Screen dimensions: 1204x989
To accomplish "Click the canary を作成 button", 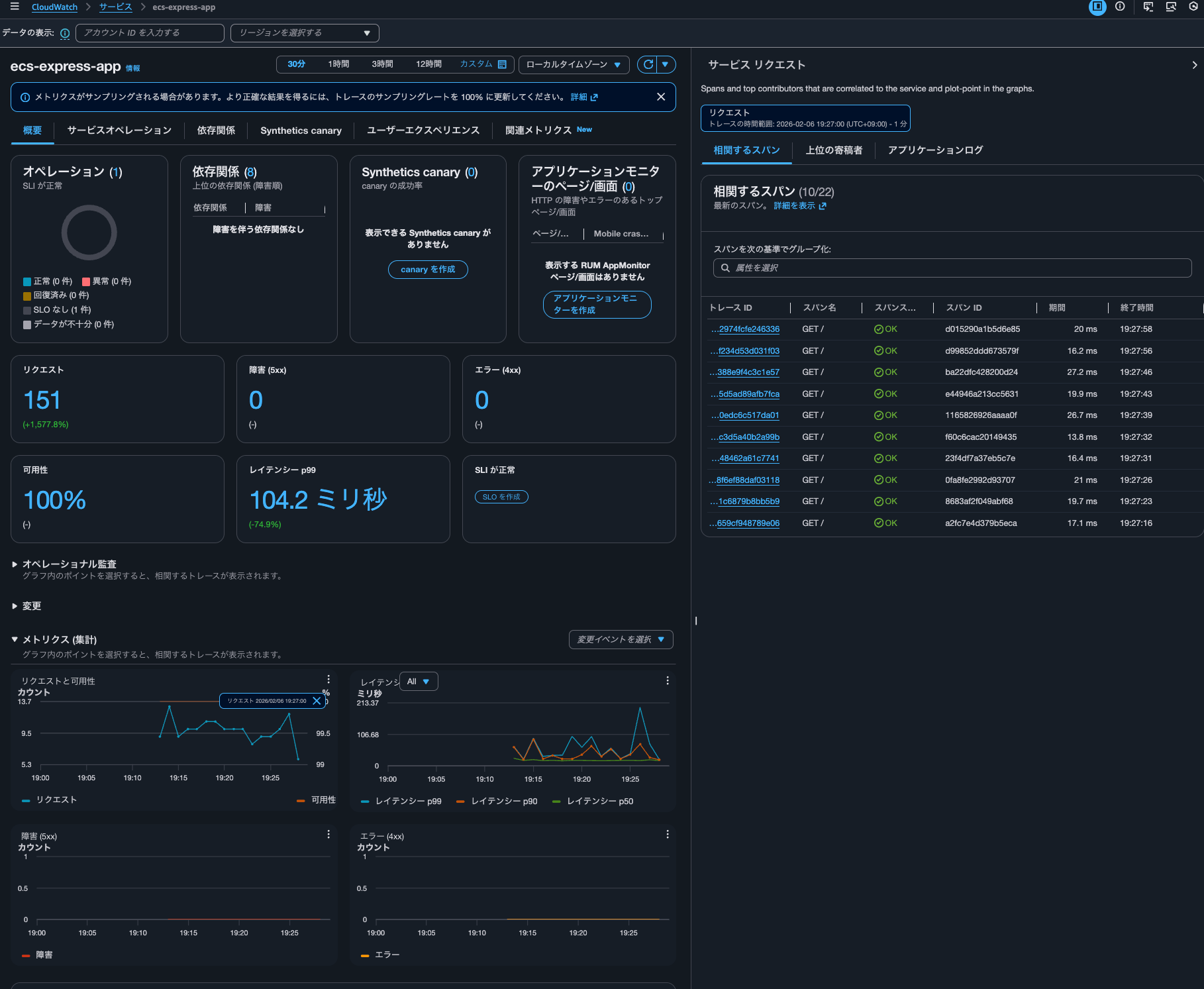I will (x=428, y=270).
